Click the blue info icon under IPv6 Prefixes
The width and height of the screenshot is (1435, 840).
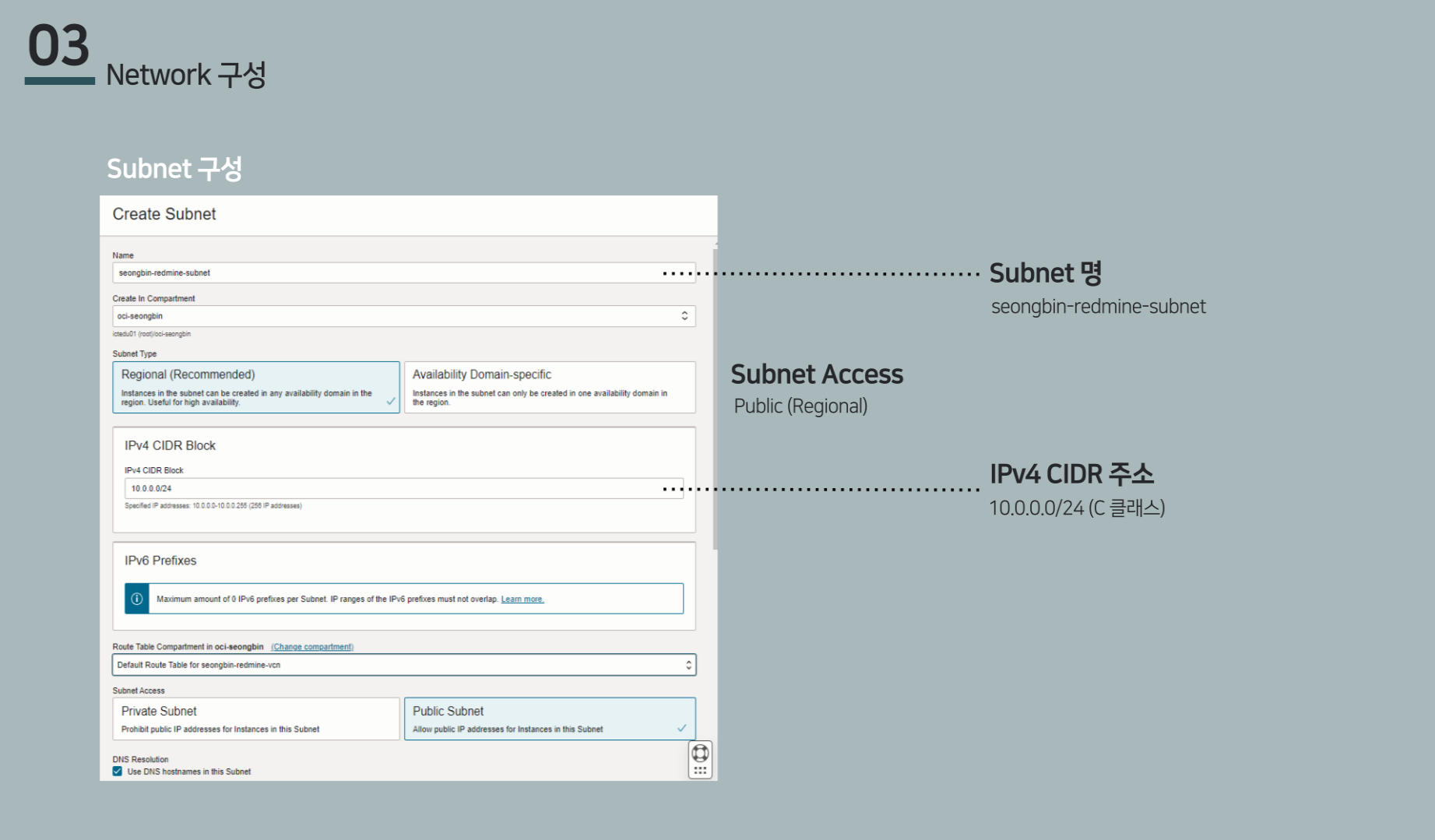(137, 599)
